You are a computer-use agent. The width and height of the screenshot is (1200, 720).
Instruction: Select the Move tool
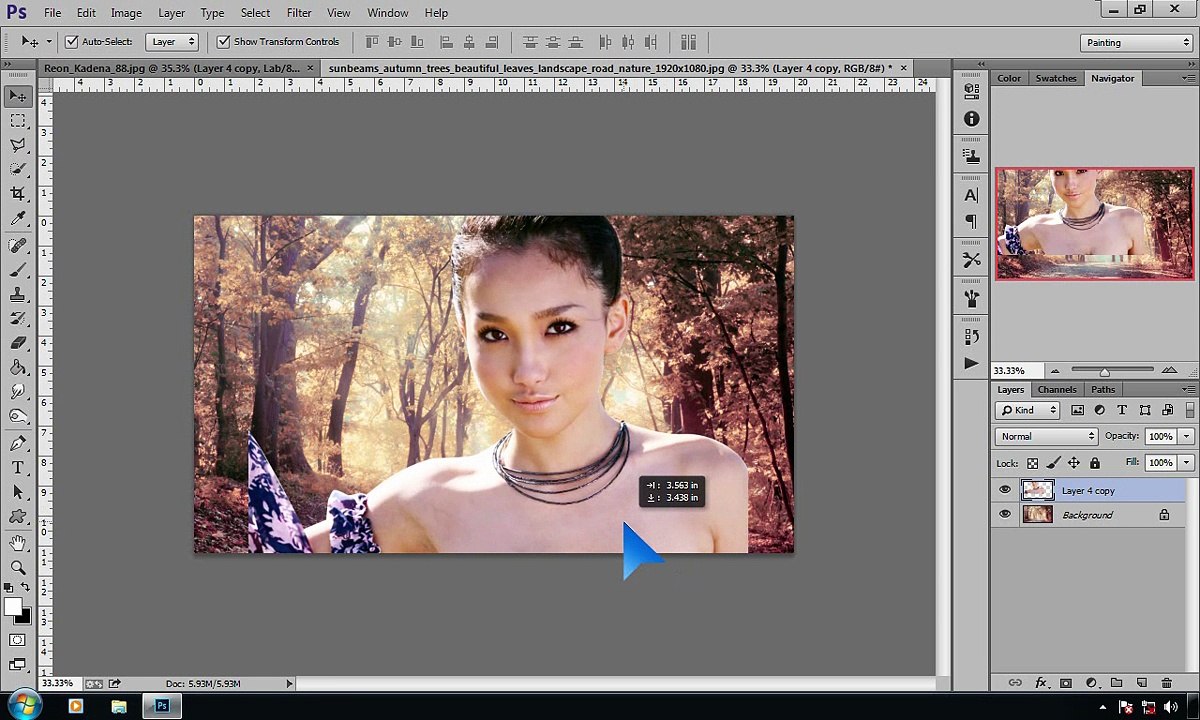point(18,96)
